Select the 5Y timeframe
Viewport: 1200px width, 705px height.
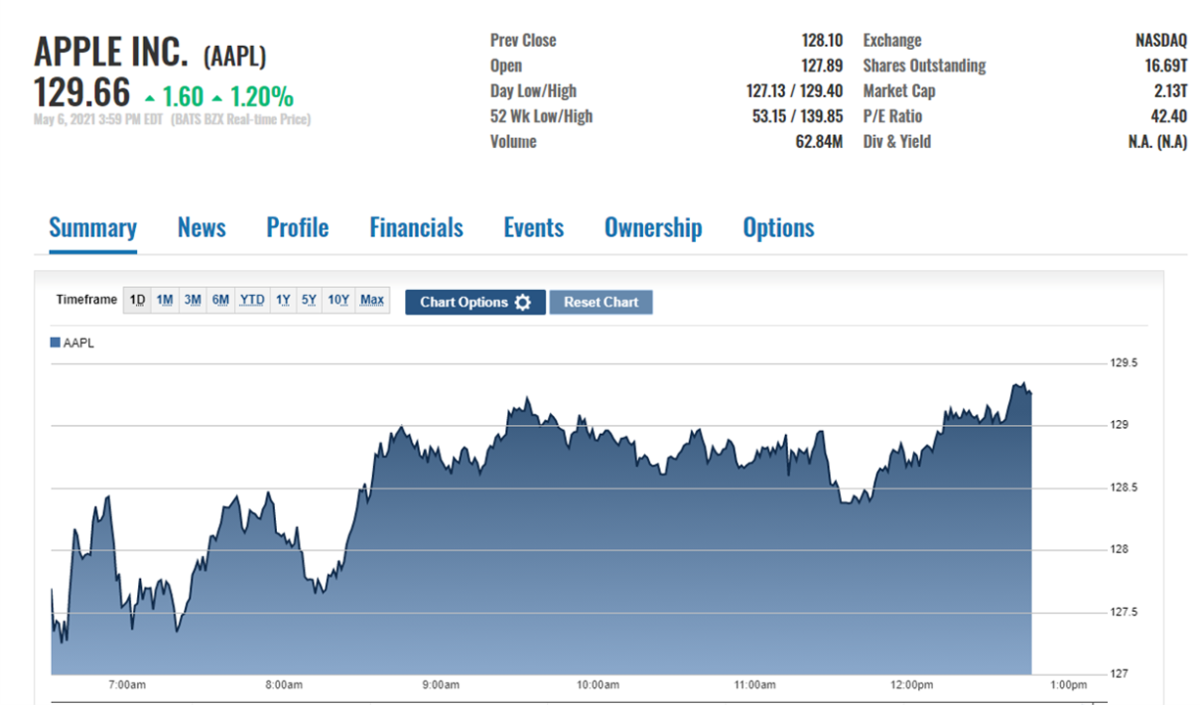(309, 300)
